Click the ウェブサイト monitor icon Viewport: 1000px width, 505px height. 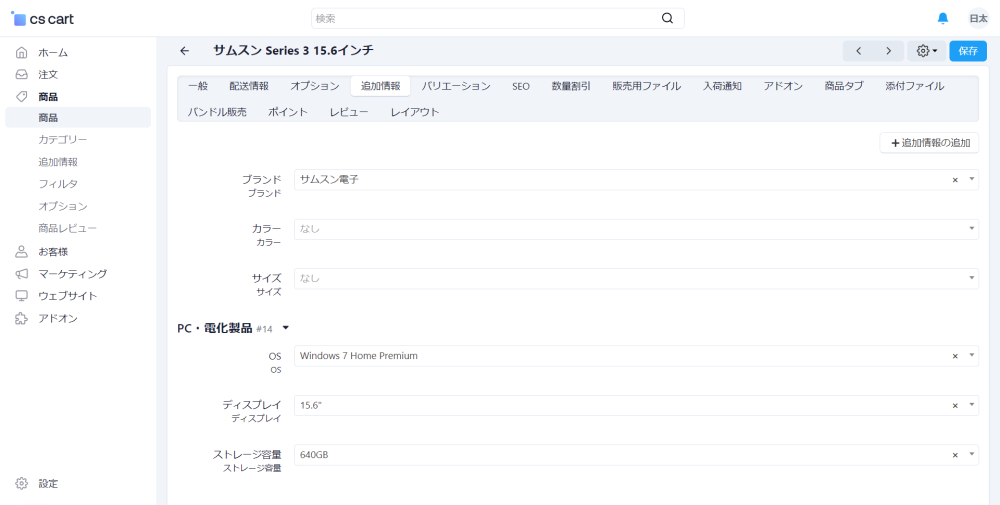22,296
